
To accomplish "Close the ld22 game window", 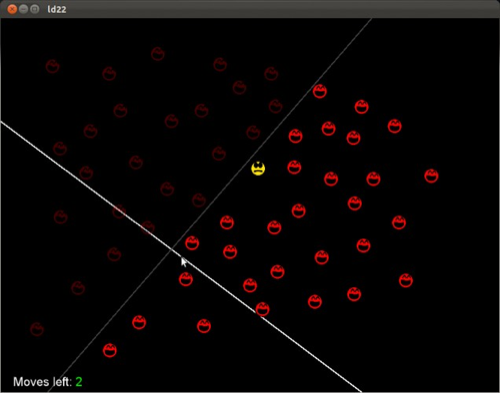I will (12, 9).
